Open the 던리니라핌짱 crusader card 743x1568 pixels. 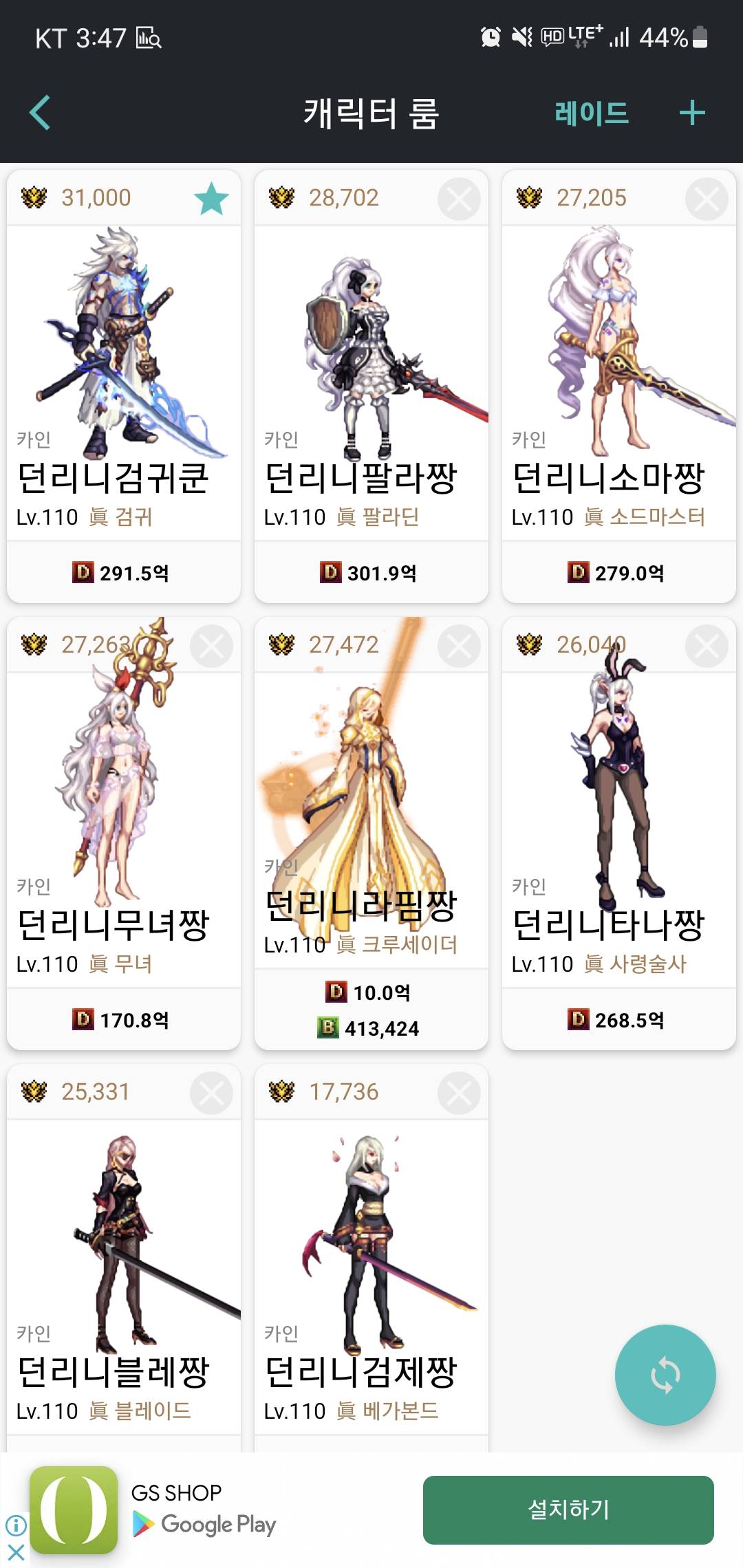tap(371, 834)
